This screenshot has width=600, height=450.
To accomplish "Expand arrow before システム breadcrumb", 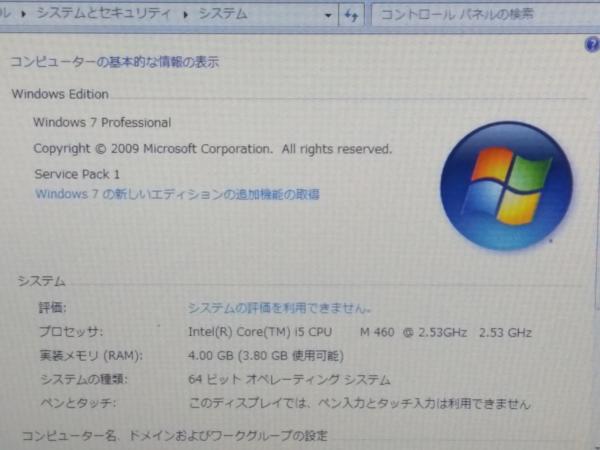I will pos(186,15).
